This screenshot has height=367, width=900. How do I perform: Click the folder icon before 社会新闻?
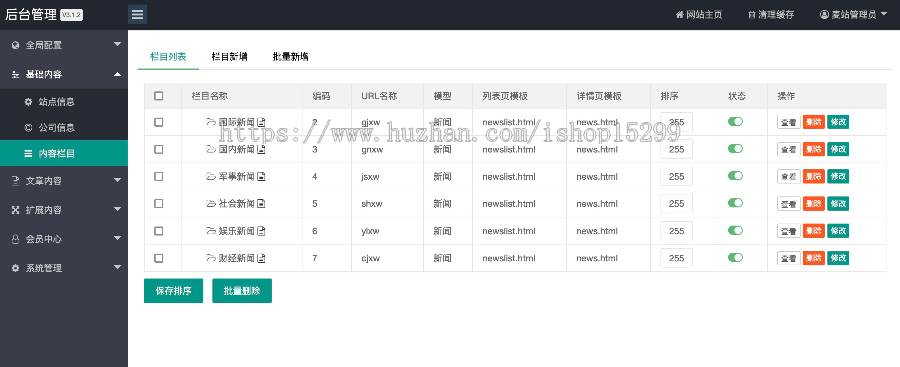211,203
